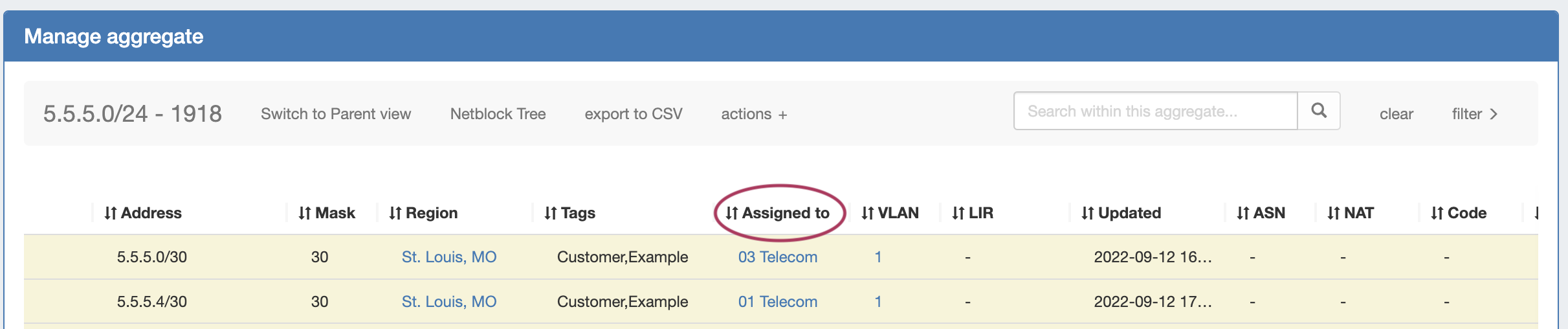Focus the search within this aggregate field
The image size is (1568, 329).
pos(1155,111)
